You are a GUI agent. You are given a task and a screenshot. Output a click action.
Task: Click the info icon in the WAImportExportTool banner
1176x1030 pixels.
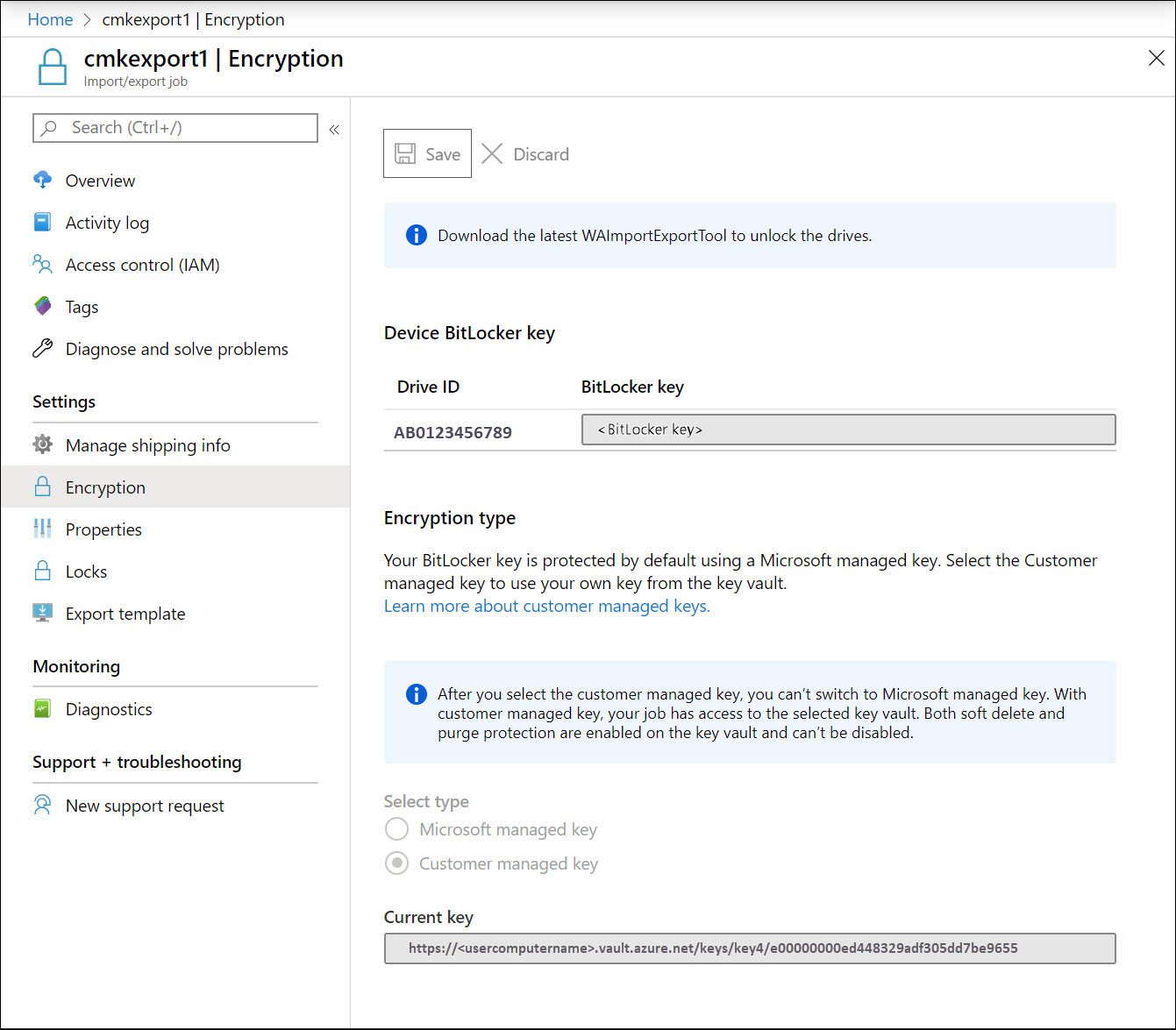[x=416, y=235]
